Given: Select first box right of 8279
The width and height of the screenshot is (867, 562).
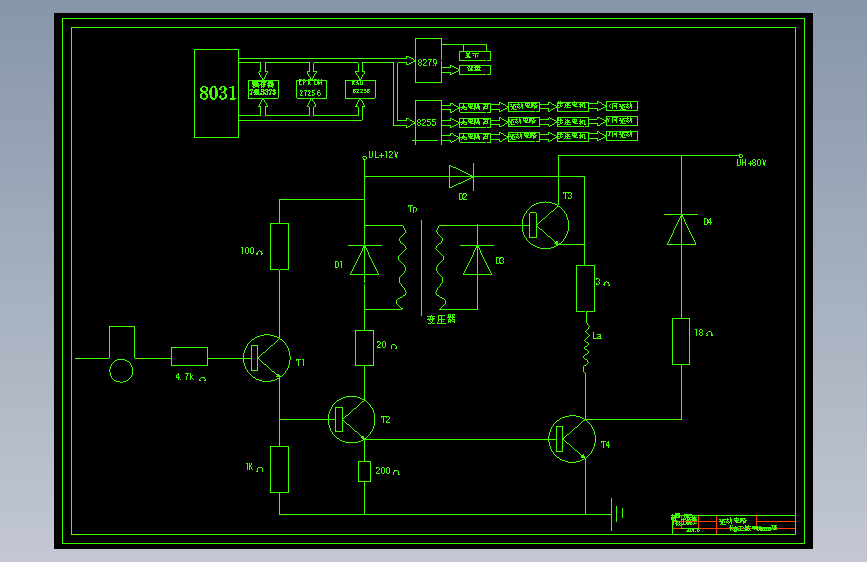Looking at the screenshot, I should click(x=475, y=56).
